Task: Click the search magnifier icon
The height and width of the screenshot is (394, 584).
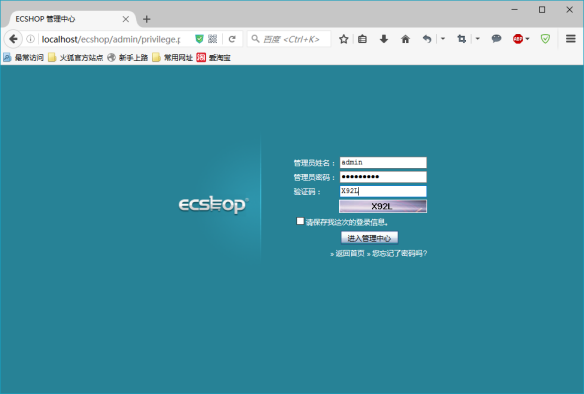Action: click(x=255, y=39)
